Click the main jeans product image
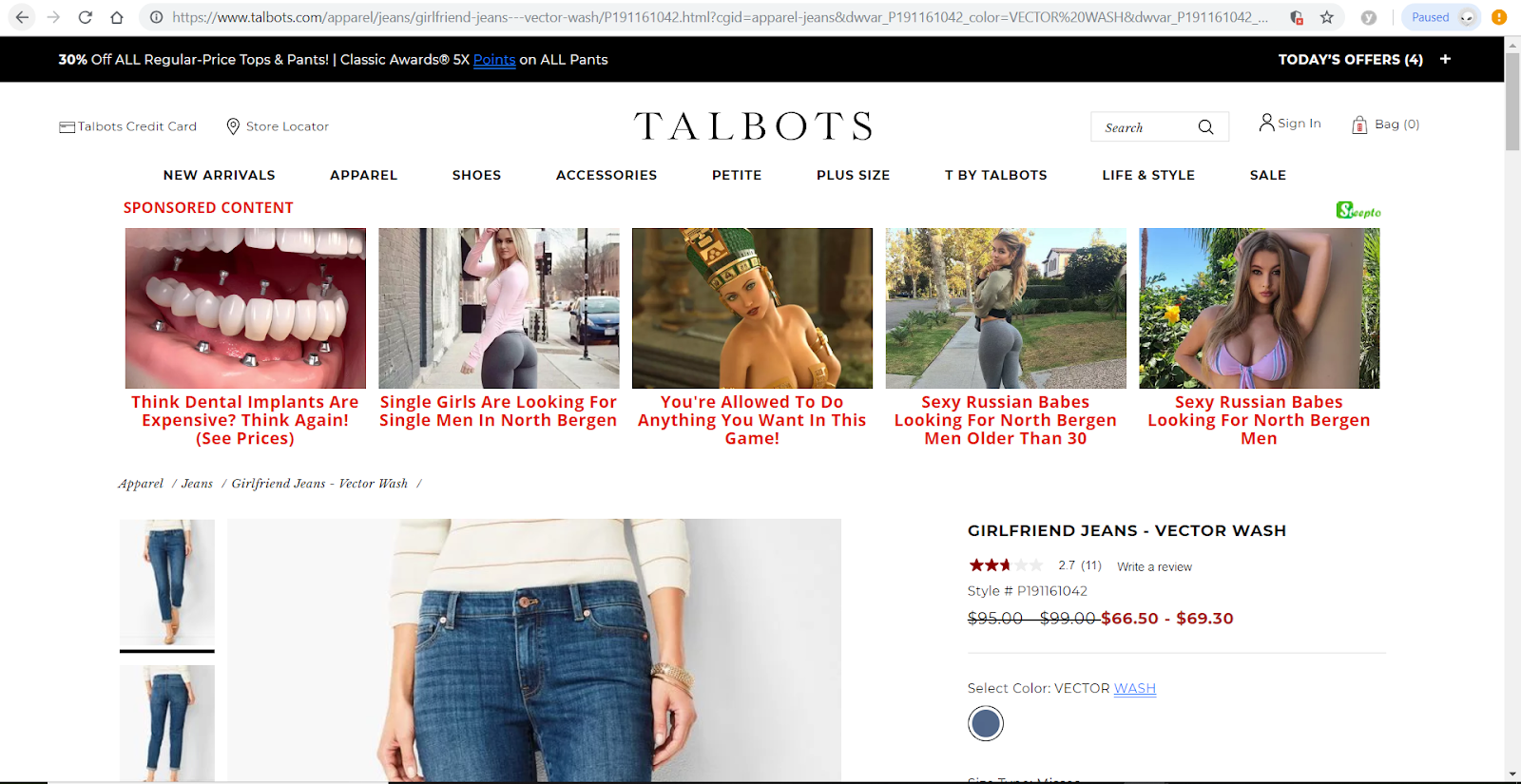Viewport: 1521px width, 784px height. (534, 650)
